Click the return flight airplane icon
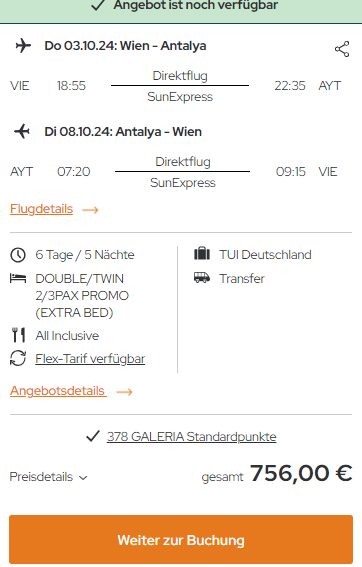Viewport: 362px width, 567px height. [22, 131]
